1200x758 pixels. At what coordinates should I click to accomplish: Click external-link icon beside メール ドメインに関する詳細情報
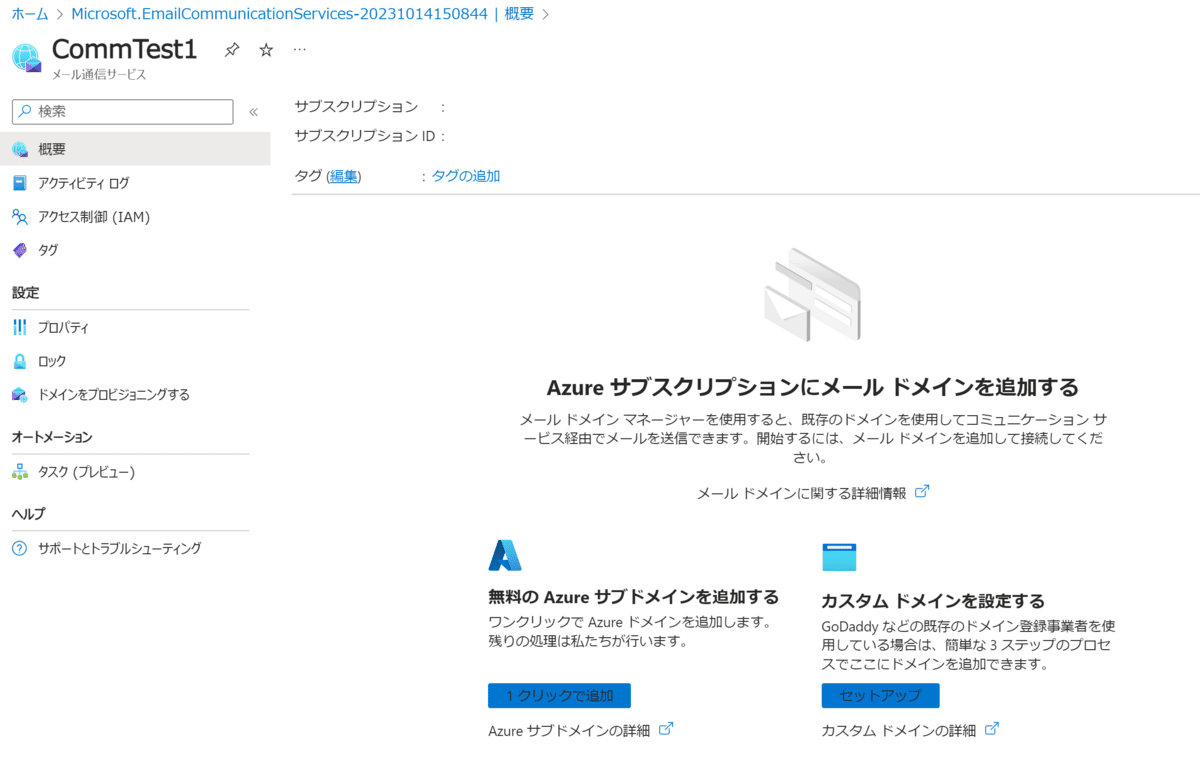click(x=922, y=491)
